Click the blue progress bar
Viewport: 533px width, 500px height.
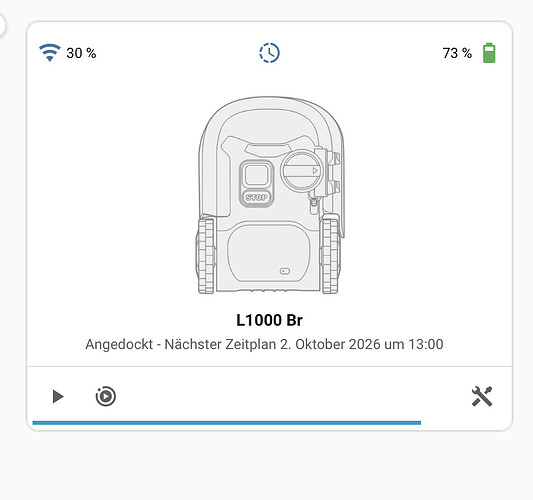227,423
